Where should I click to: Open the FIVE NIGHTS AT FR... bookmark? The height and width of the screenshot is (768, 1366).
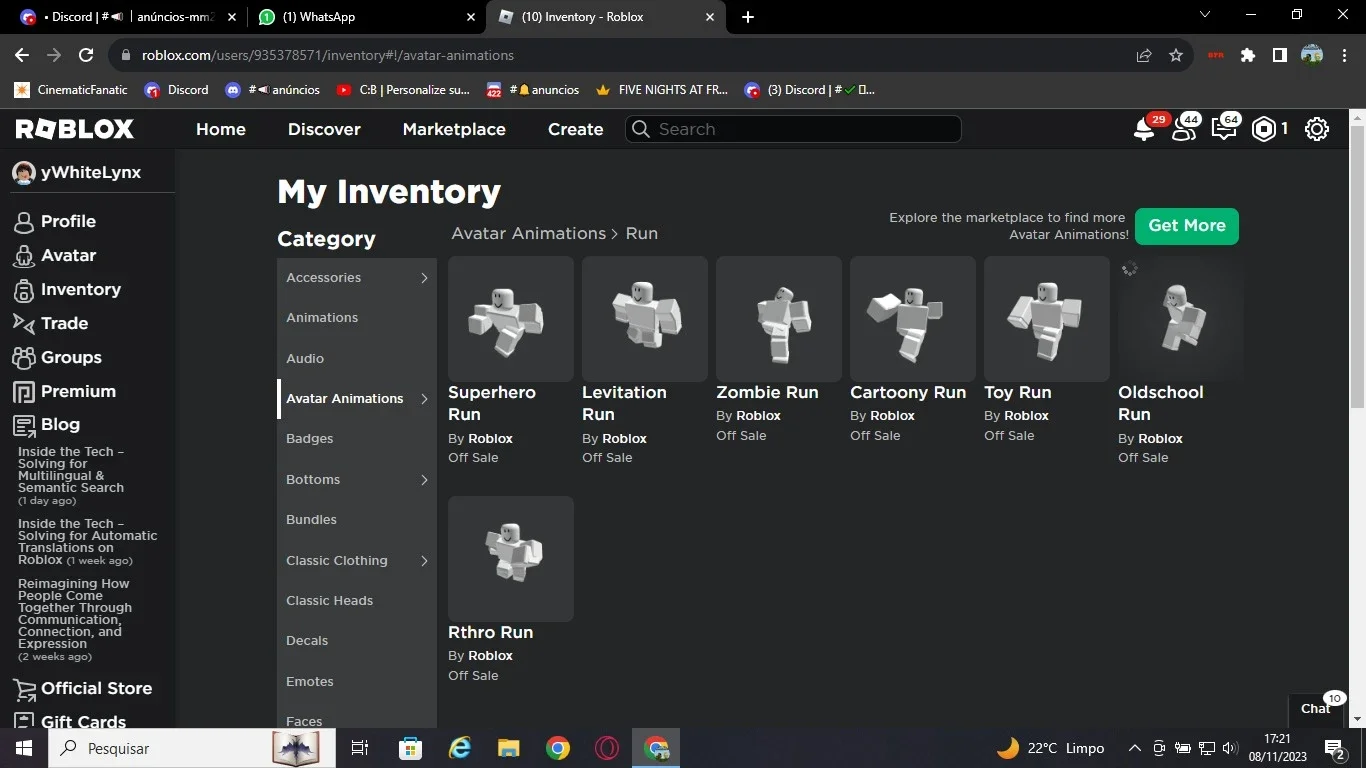pyautogui.click(x=662, y=90)
